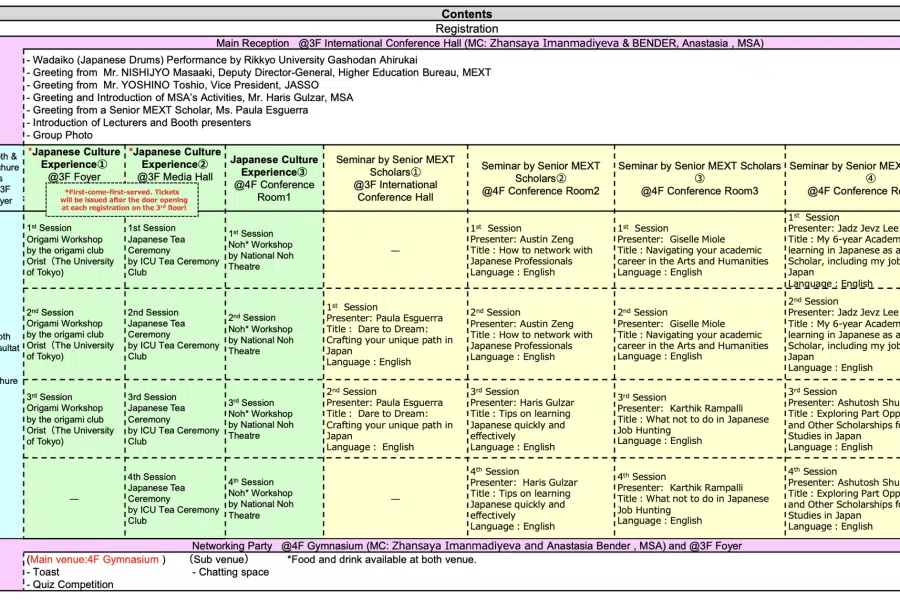This screenshot has height=600, width=900.
Task: Click the 3rd Session "Exploring Part" scholarships cell
Action: pyautogui.click(x=844, y=419)
